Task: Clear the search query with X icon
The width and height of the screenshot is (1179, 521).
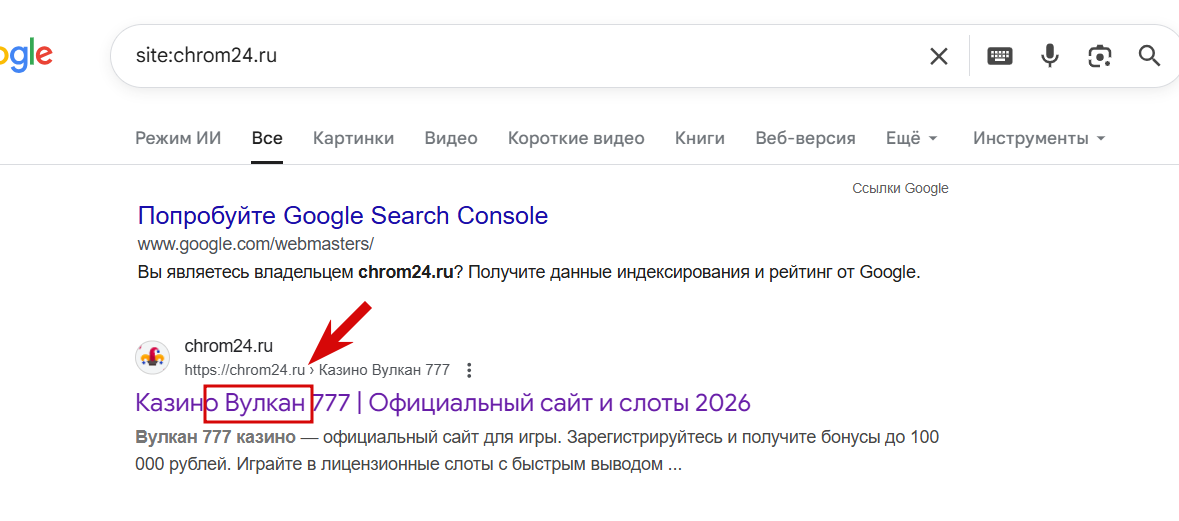Action: coord(938,56)
